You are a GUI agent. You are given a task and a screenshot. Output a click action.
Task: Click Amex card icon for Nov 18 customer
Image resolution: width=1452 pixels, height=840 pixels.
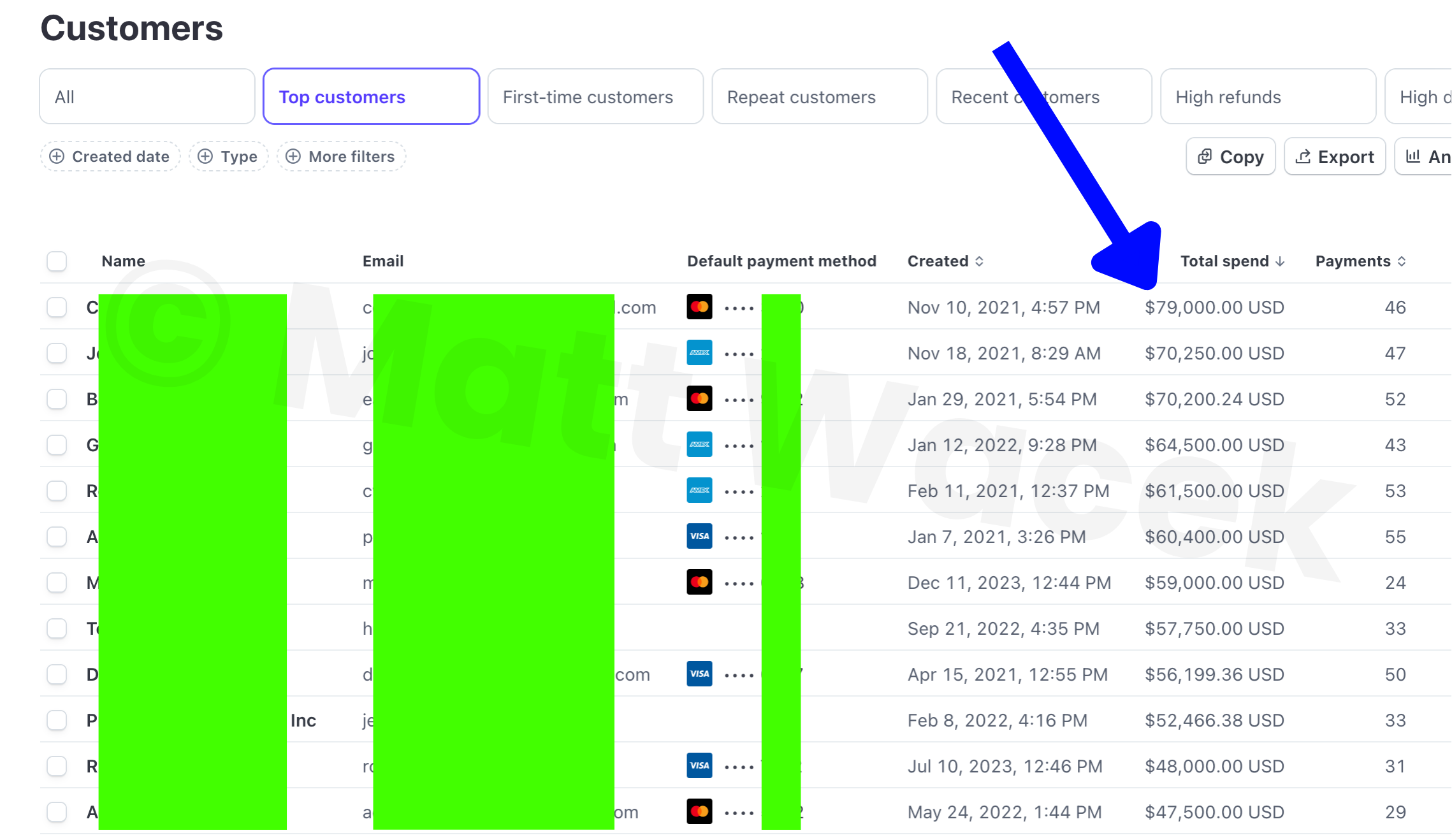pos(699,353)
